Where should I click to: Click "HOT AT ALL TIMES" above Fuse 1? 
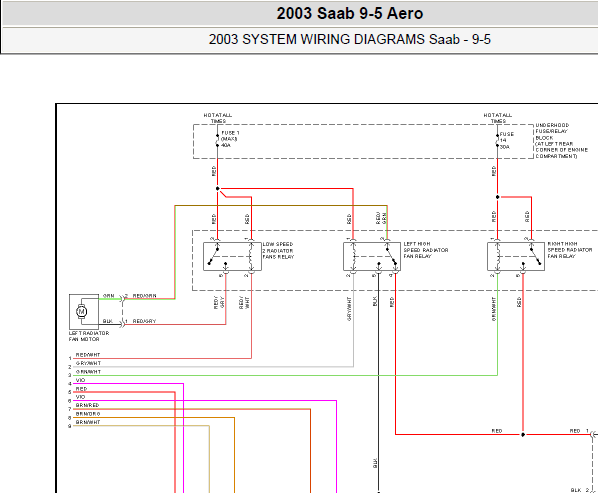[x=218, y=118]
